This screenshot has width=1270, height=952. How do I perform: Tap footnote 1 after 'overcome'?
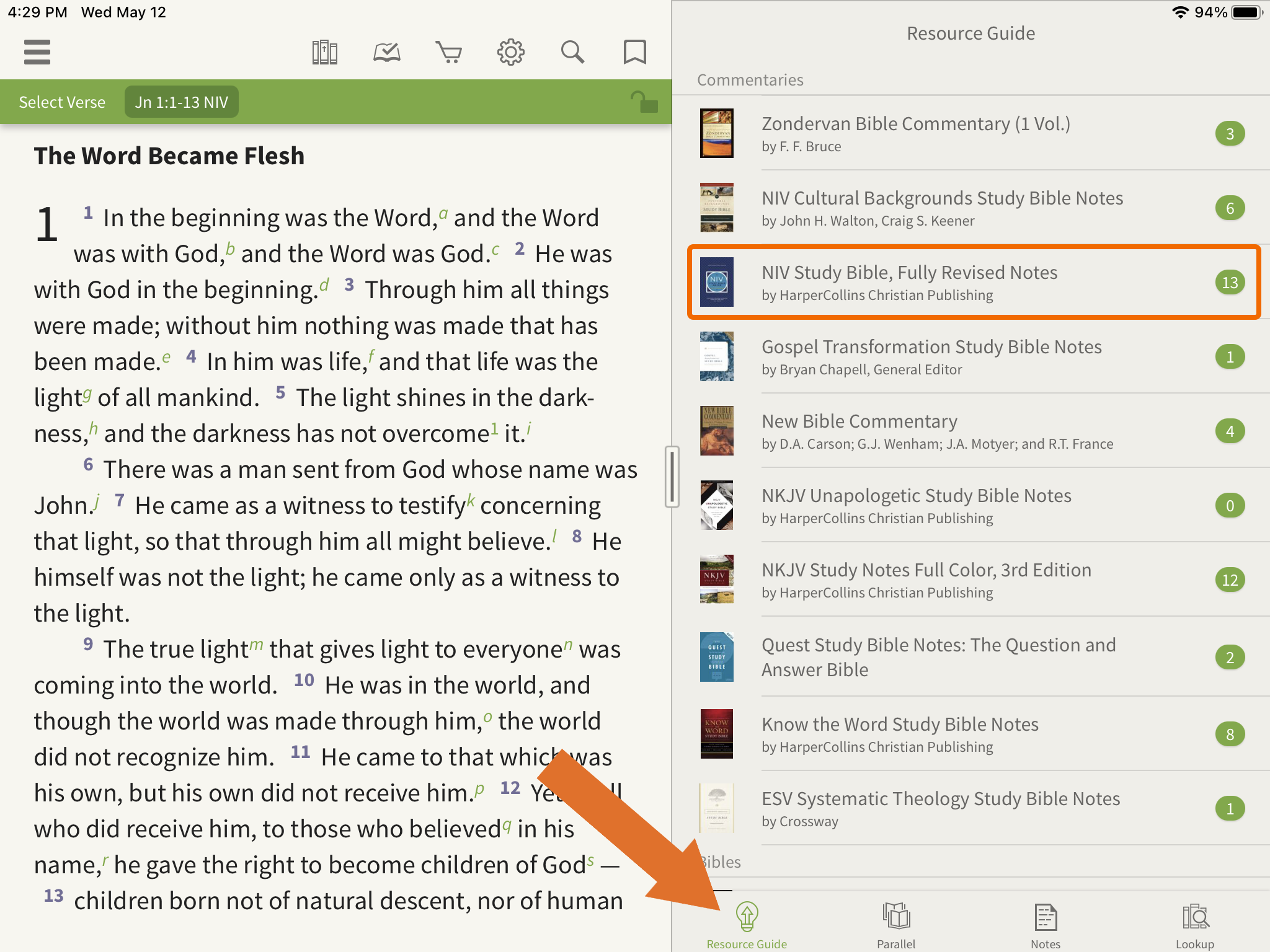(x=494, y=428)
